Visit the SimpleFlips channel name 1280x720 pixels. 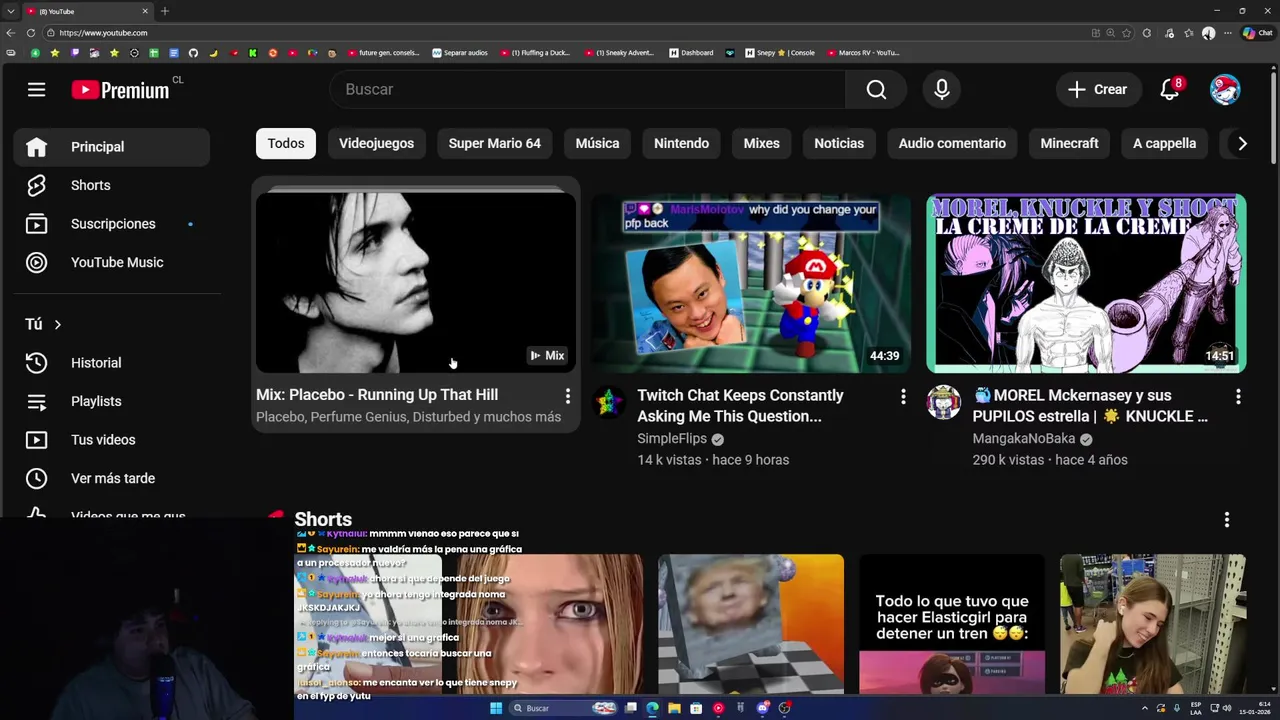pos(672,439)
